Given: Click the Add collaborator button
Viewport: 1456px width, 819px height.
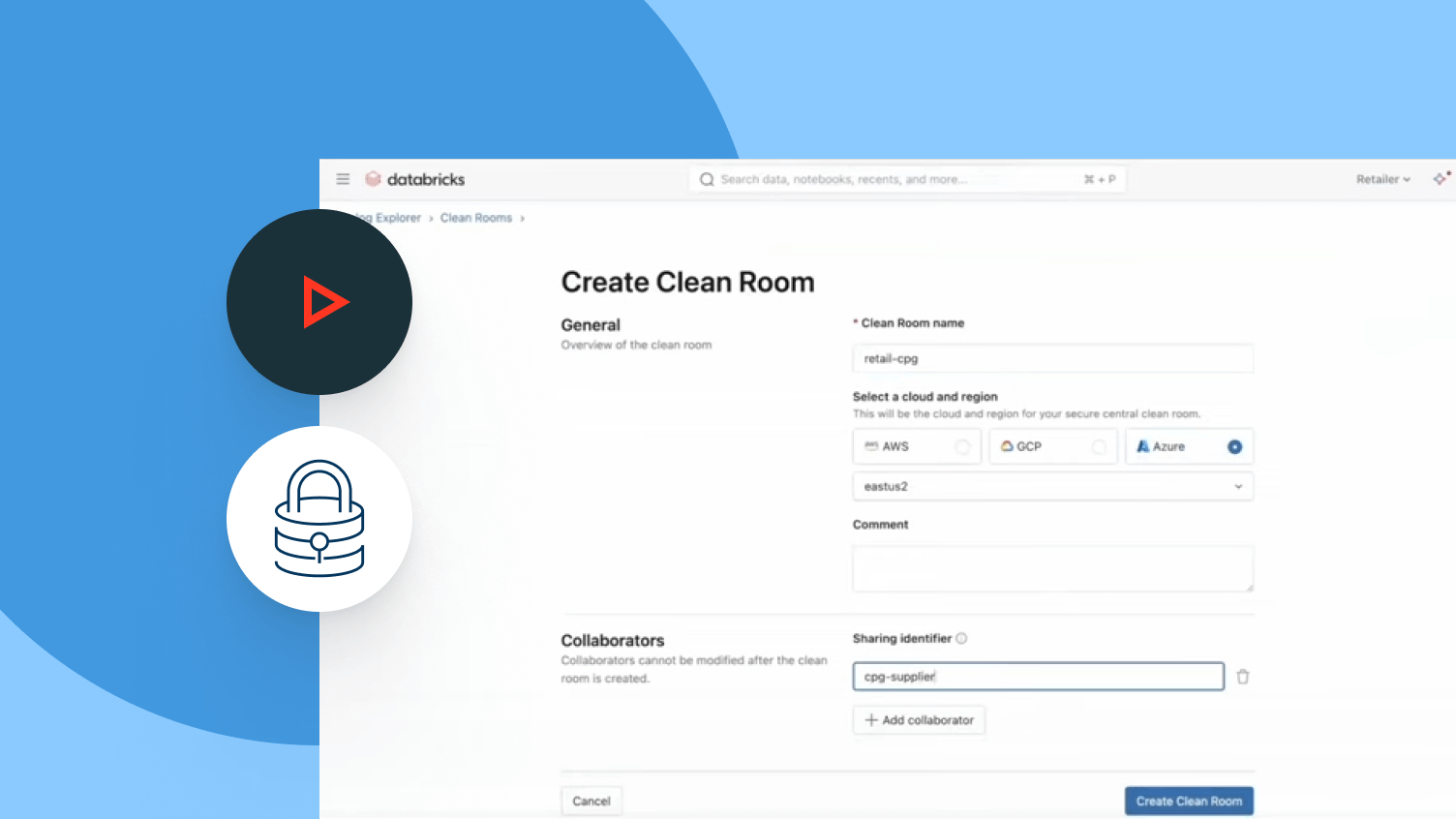Looking at the screenshot, I should pyautogui.click(x=919, y=720).
